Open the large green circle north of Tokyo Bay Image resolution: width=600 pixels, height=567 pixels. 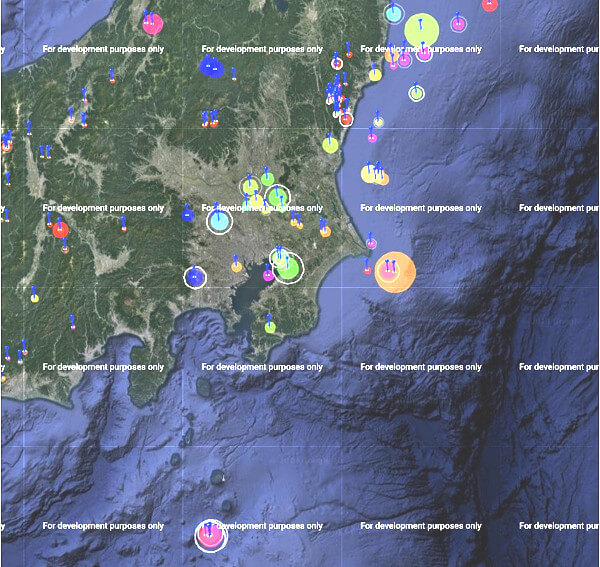pos(288,266)
